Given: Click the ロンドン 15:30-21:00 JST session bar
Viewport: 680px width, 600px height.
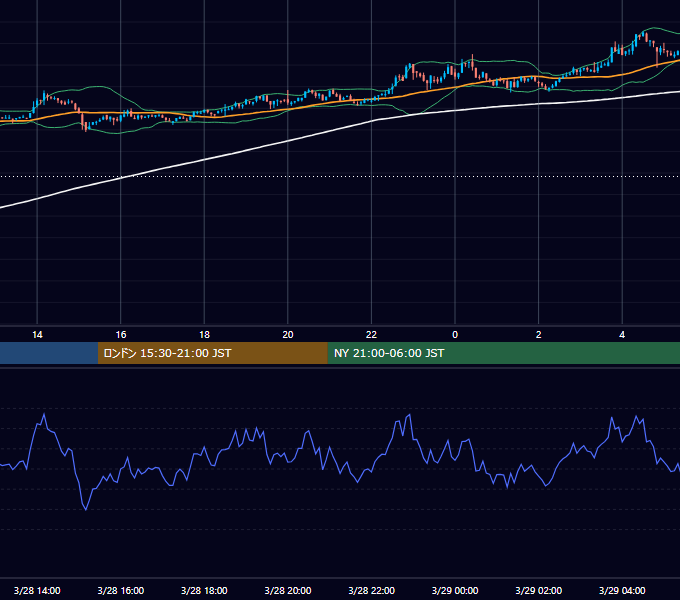Looking at the screenshot, I should [212, 353].
